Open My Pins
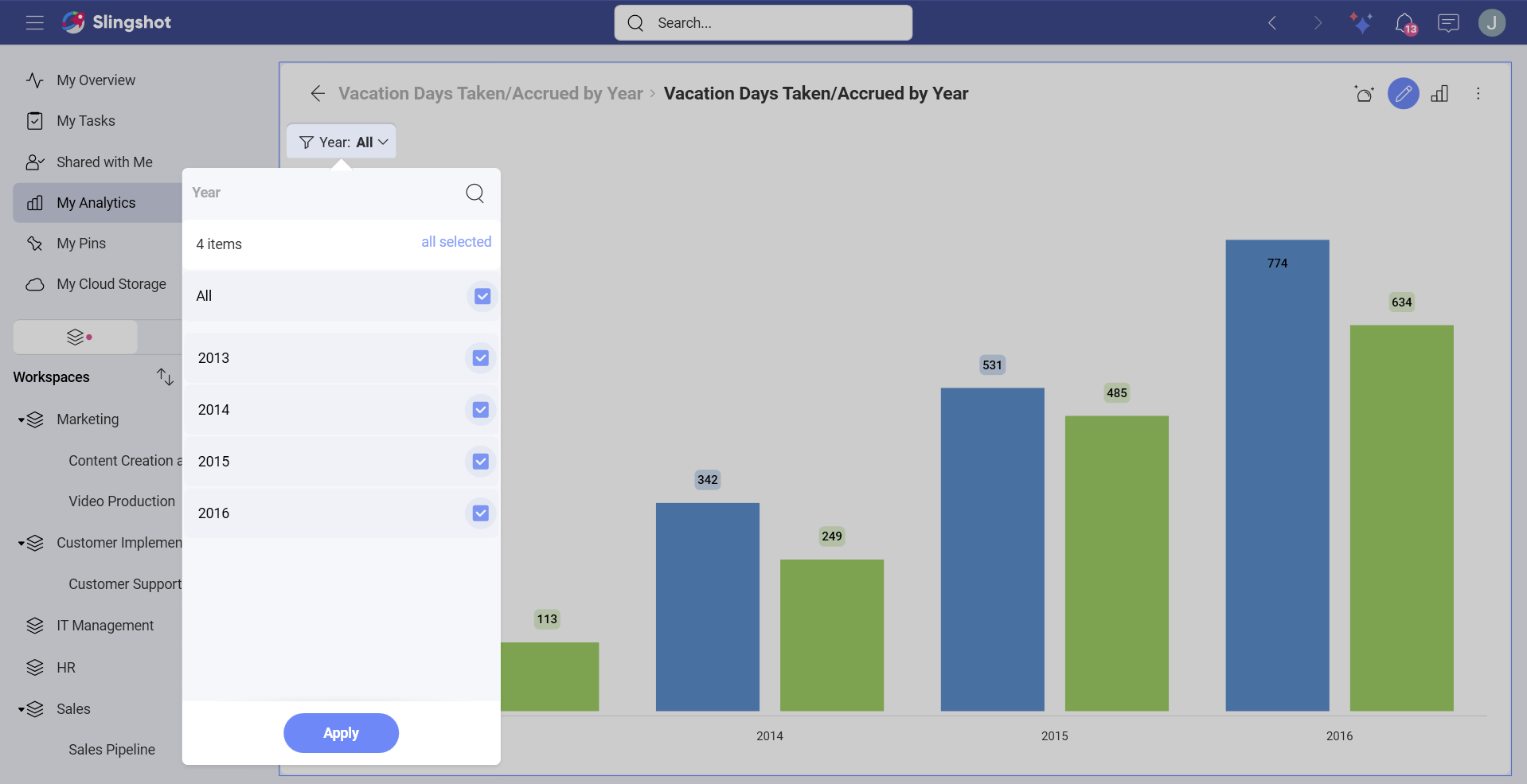The width and height of the screenshot is (1527, 784). click(81, 244)
